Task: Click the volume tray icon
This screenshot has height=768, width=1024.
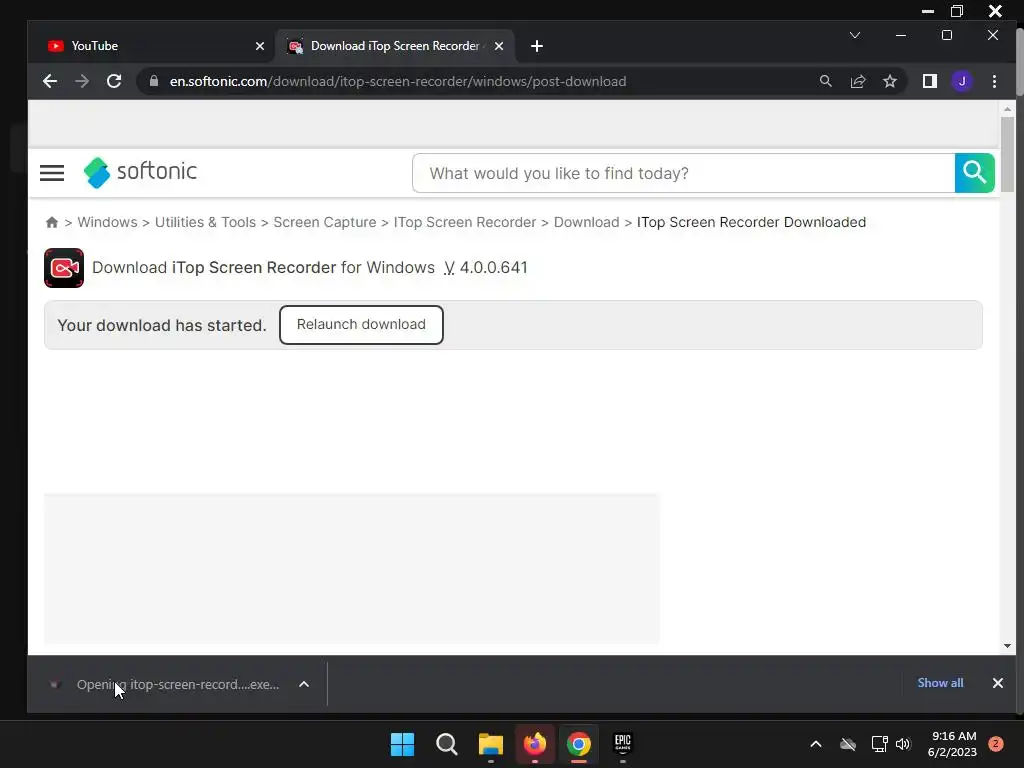Action: click(903, 744)
